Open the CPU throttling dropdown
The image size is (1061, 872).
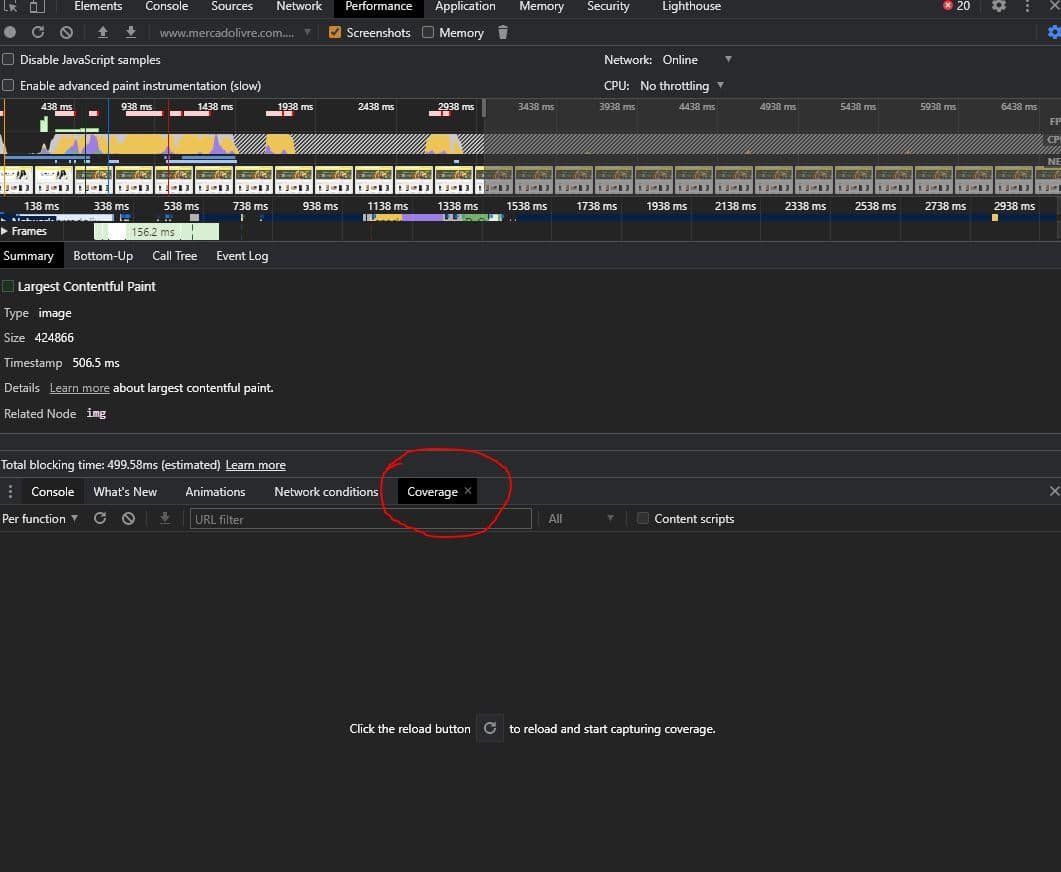tap(682, 86)
